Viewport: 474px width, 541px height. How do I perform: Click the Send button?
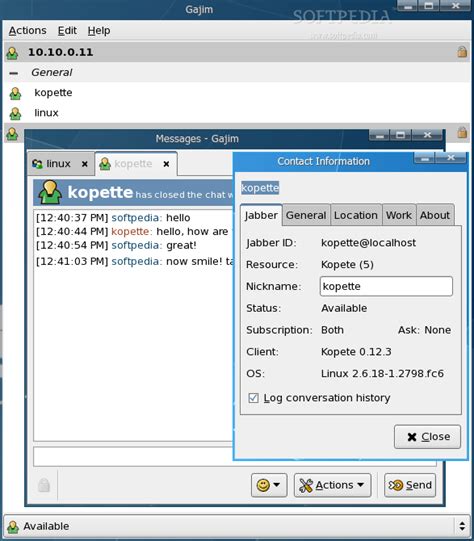click(410, 485)
